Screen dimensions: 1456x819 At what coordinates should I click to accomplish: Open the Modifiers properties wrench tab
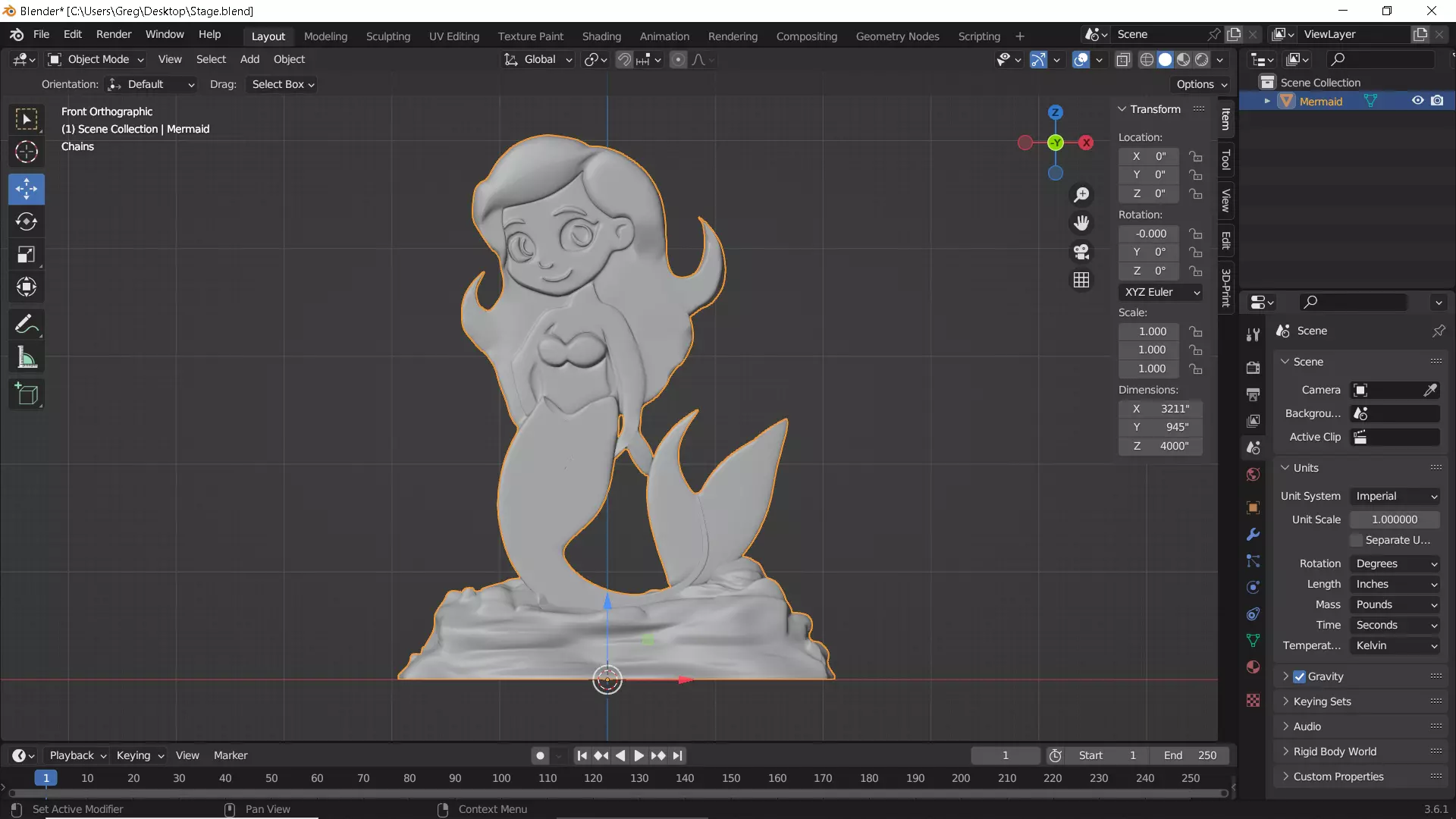[x=1253, y=535]
